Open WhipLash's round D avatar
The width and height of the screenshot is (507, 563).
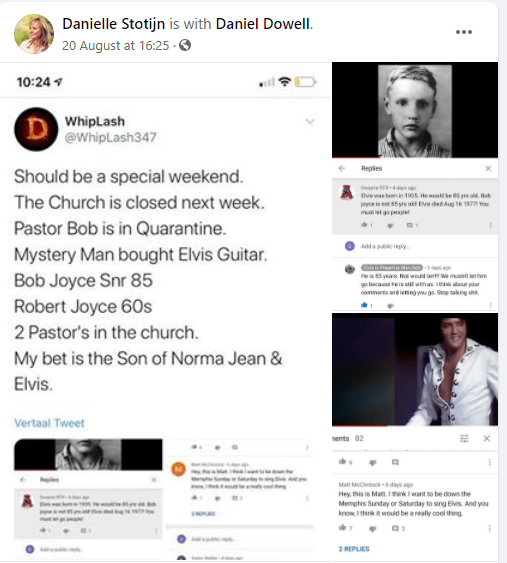36,129
